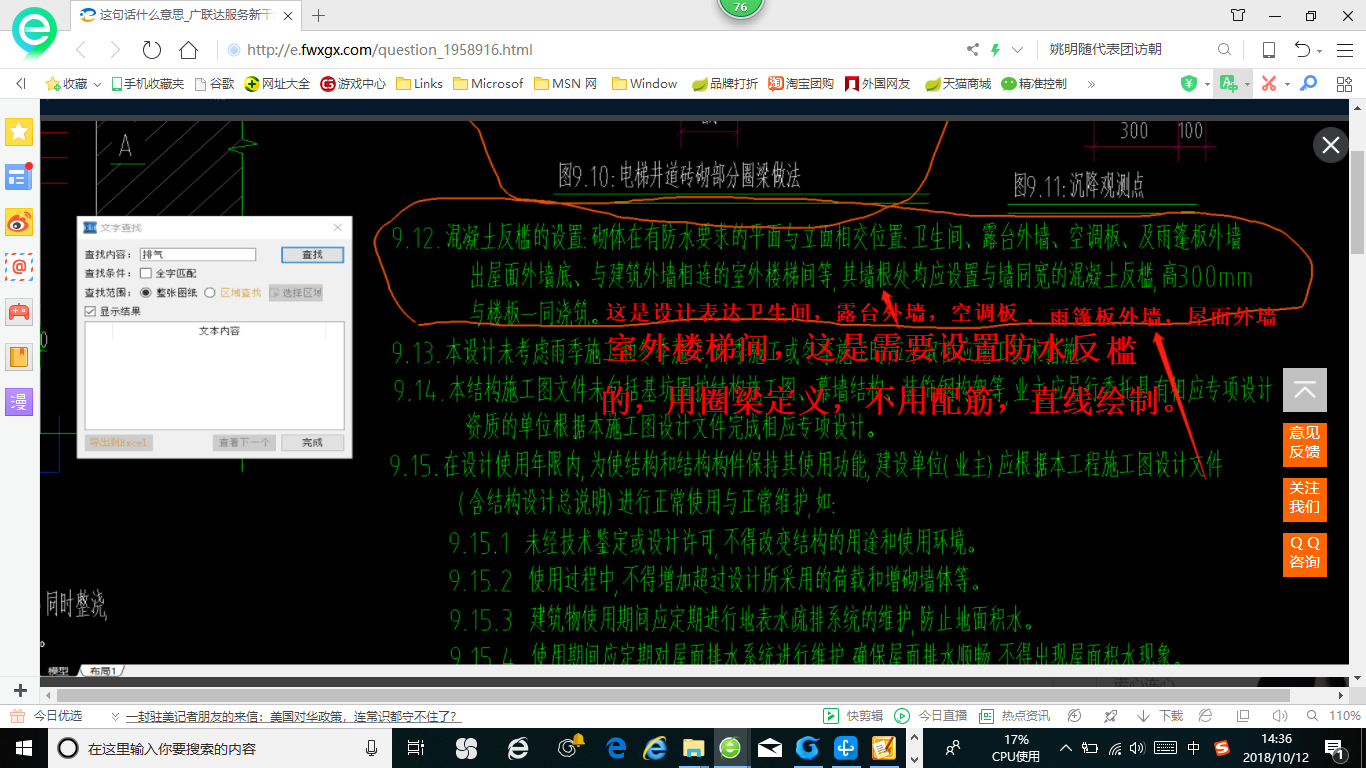The width and height of the screenshot is (1366, 768).
Task: Open the 收藏 favorites star bookmark
Action: [67, 84]
